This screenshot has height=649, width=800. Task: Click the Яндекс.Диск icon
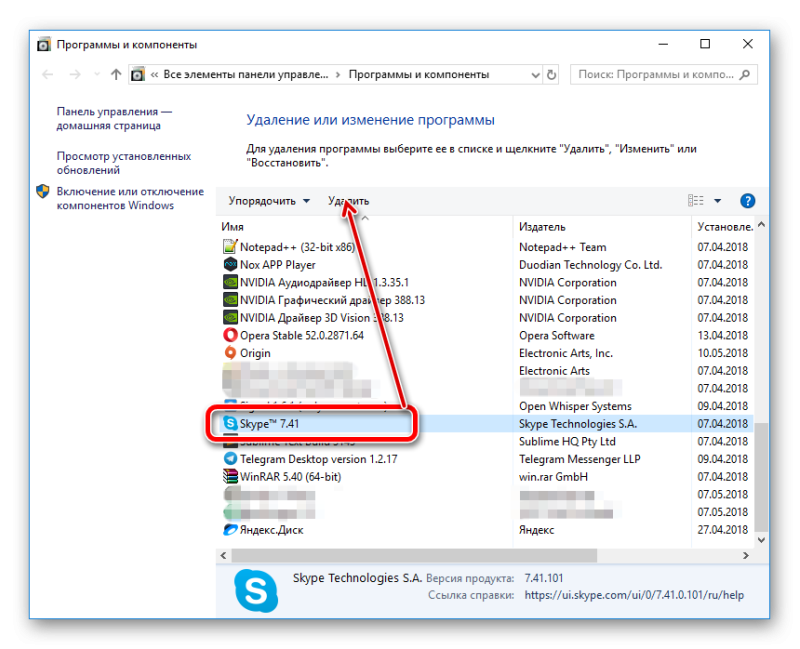point(230,530)
